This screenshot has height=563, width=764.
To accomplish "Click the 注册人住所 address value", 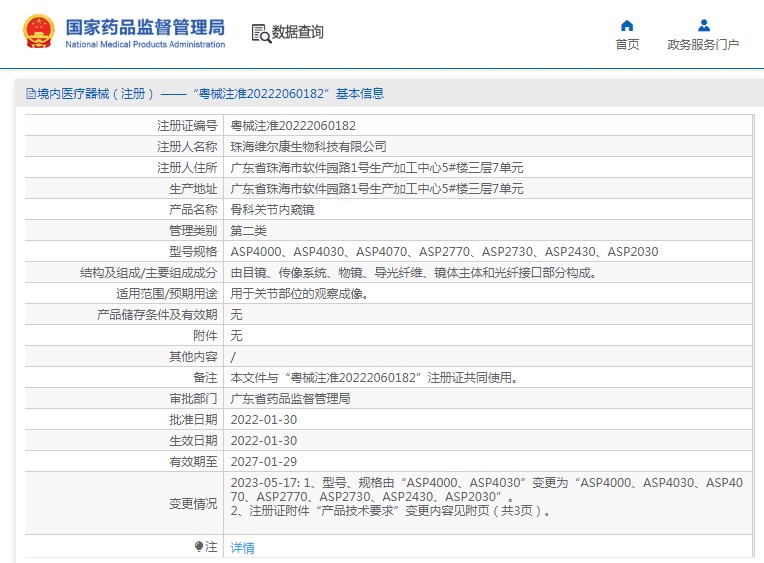I will pos(377,168).
